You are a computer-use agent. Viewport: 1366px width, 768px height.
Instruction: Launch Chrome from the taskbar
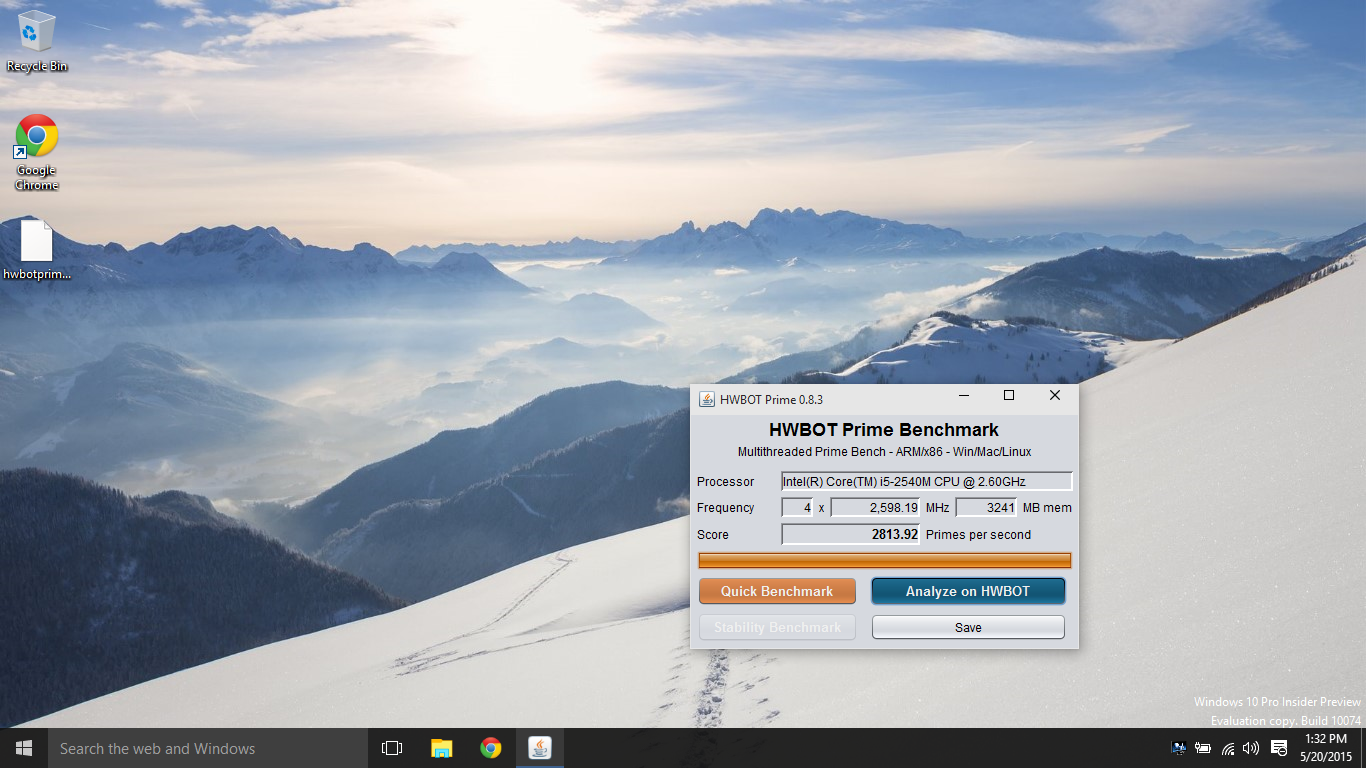coord(490,748)
